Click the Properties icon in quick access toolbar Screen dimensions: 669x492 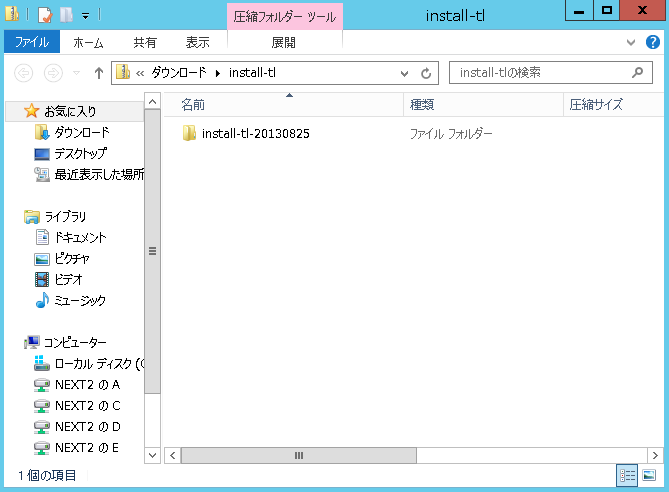[x=44, y=15]
